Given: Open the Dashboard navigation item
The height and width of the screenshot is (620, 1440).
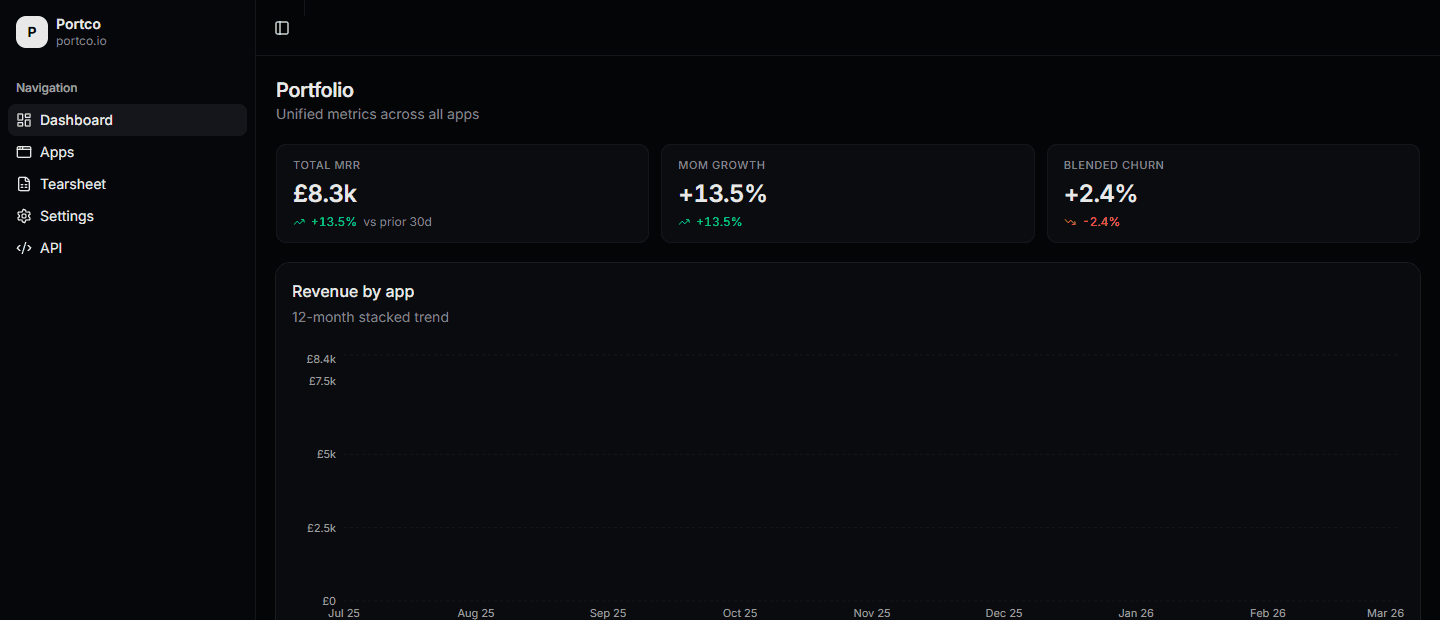Looking at the screenshot, I should point(127,120).
